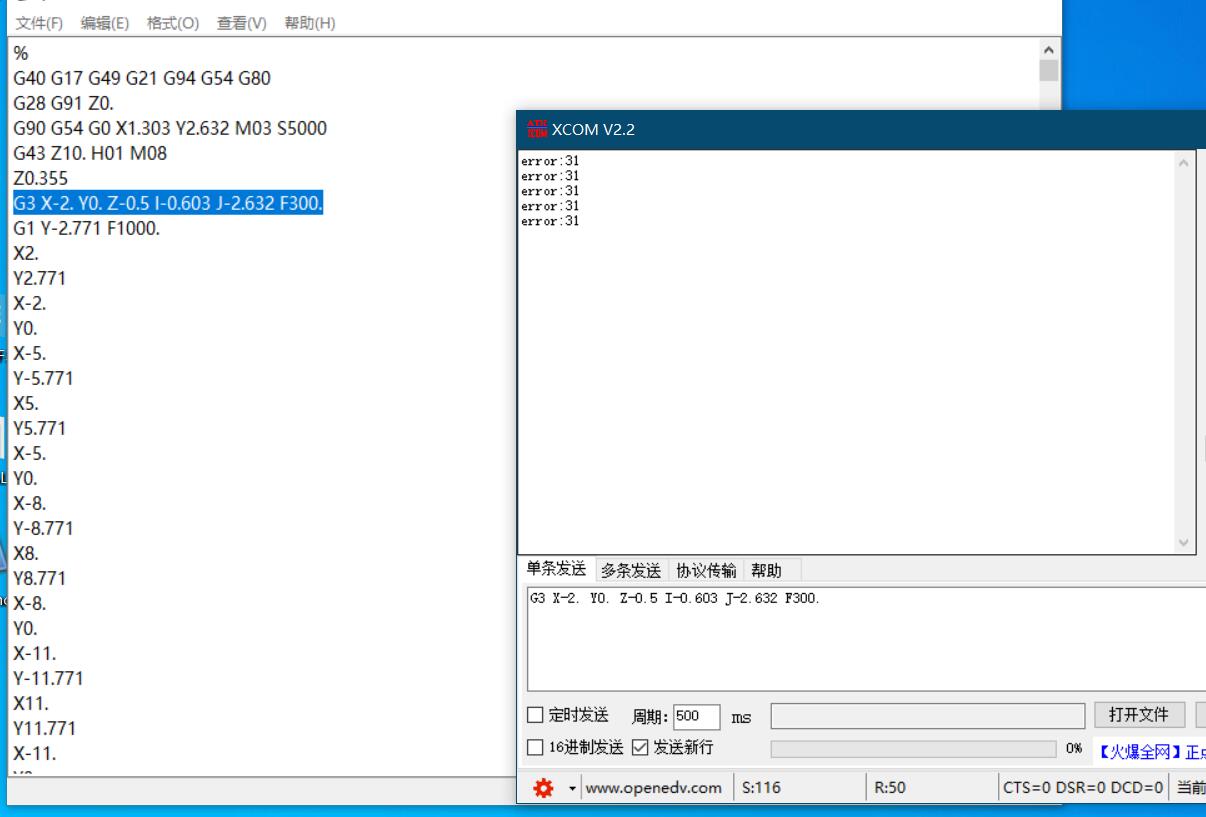1206x817 pixels.
Task: Click the www.openedv.com status bar link
Action: click(653, 788)
